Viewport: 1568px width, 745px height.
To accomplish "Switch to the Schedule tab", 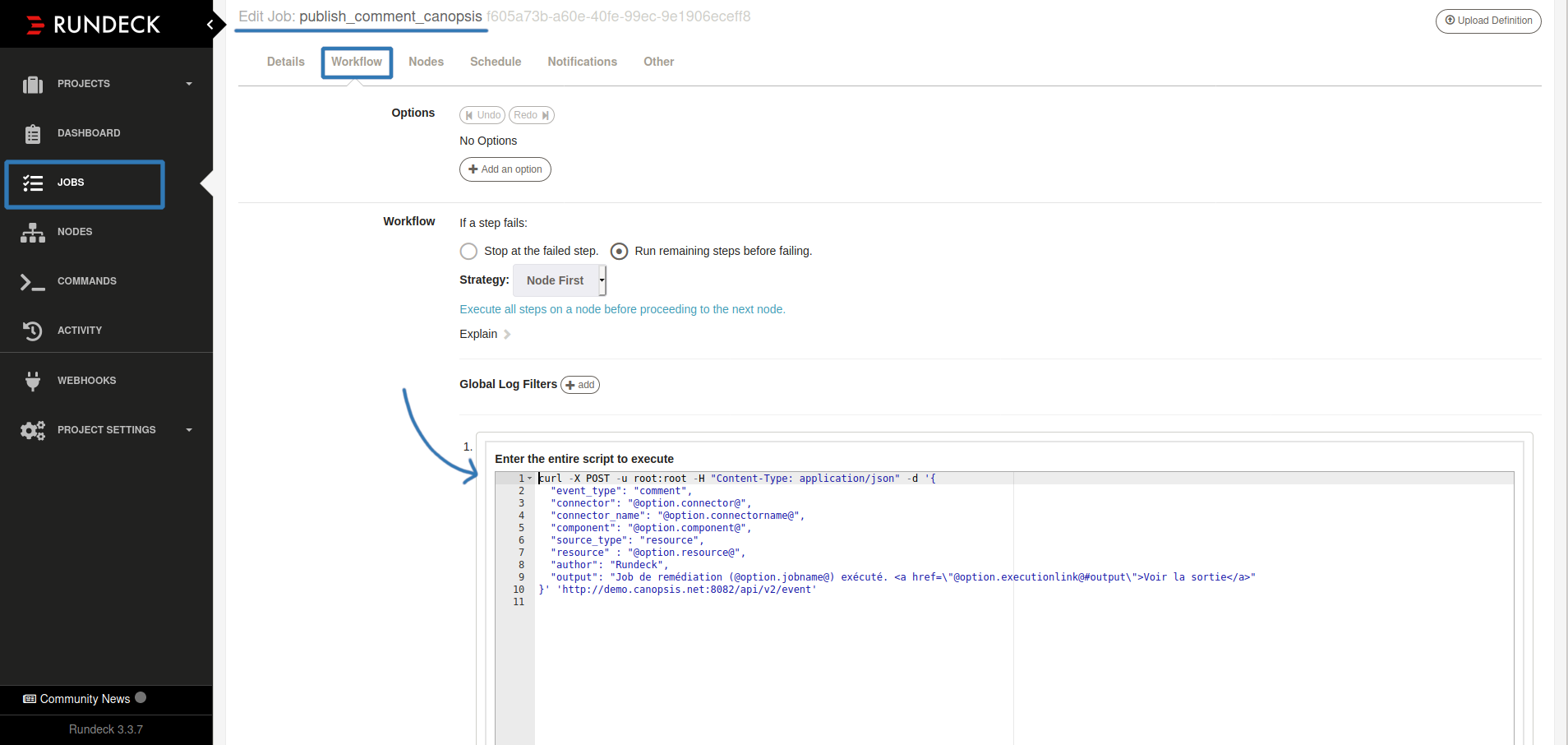I will [496, 62].
